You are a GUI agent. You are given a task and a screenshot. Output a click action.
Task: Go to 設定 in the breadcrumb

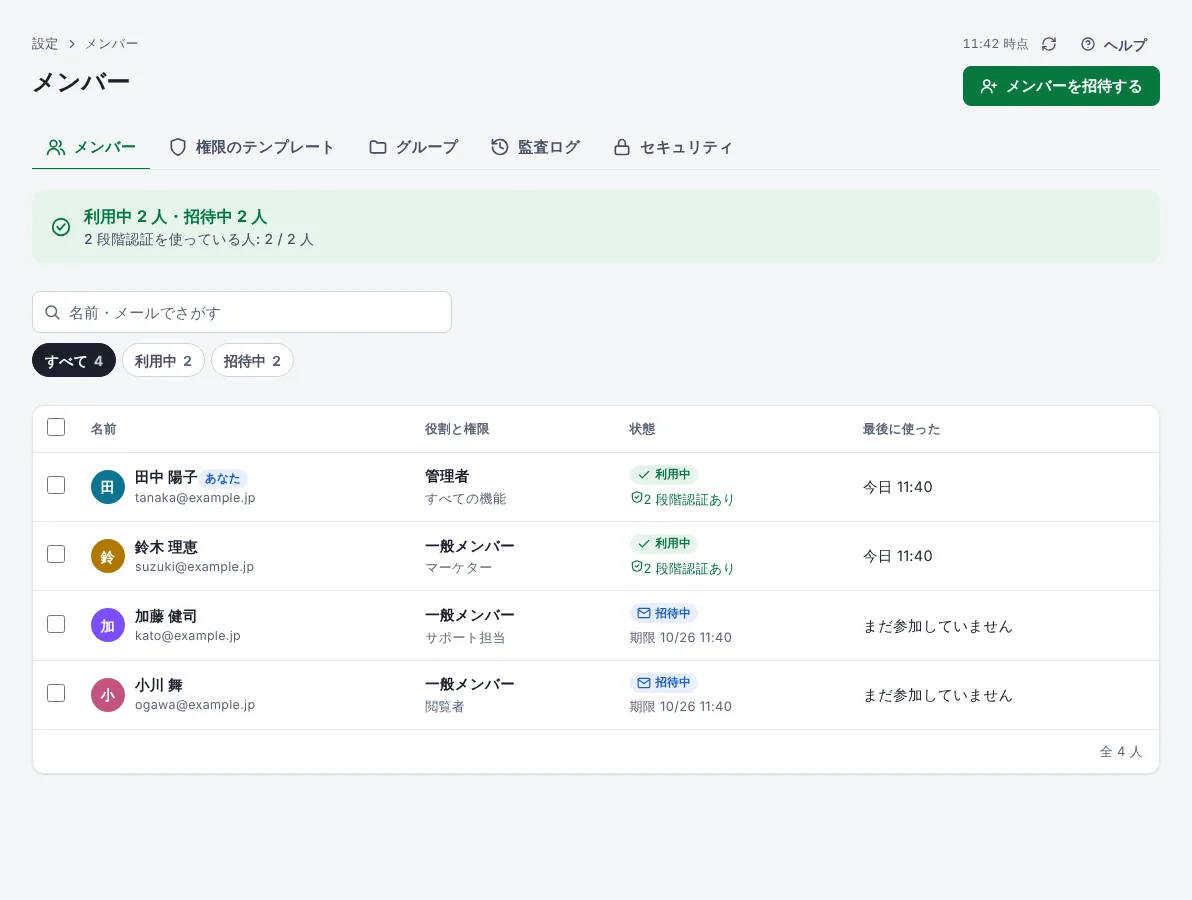(x=45, y=44)
